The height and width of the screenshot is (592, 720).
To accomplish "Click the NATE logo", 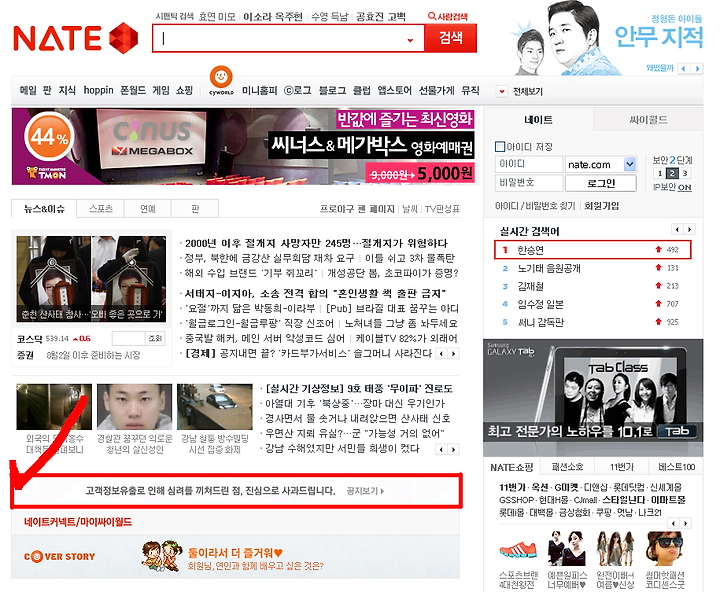I will [76, 38].
